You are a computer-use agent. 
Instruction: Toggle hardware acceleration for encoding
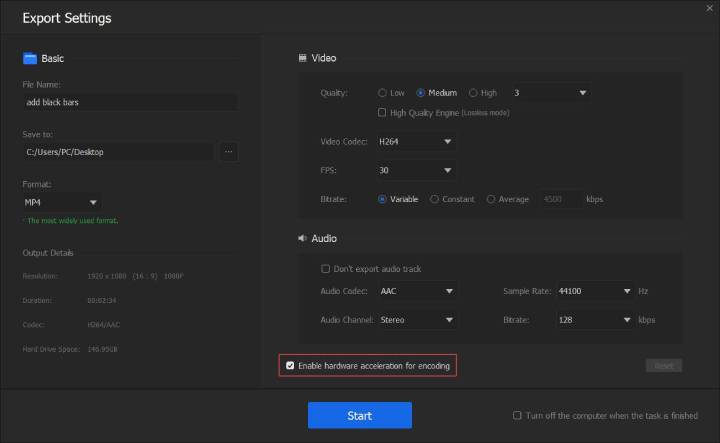tap(291, 366)
